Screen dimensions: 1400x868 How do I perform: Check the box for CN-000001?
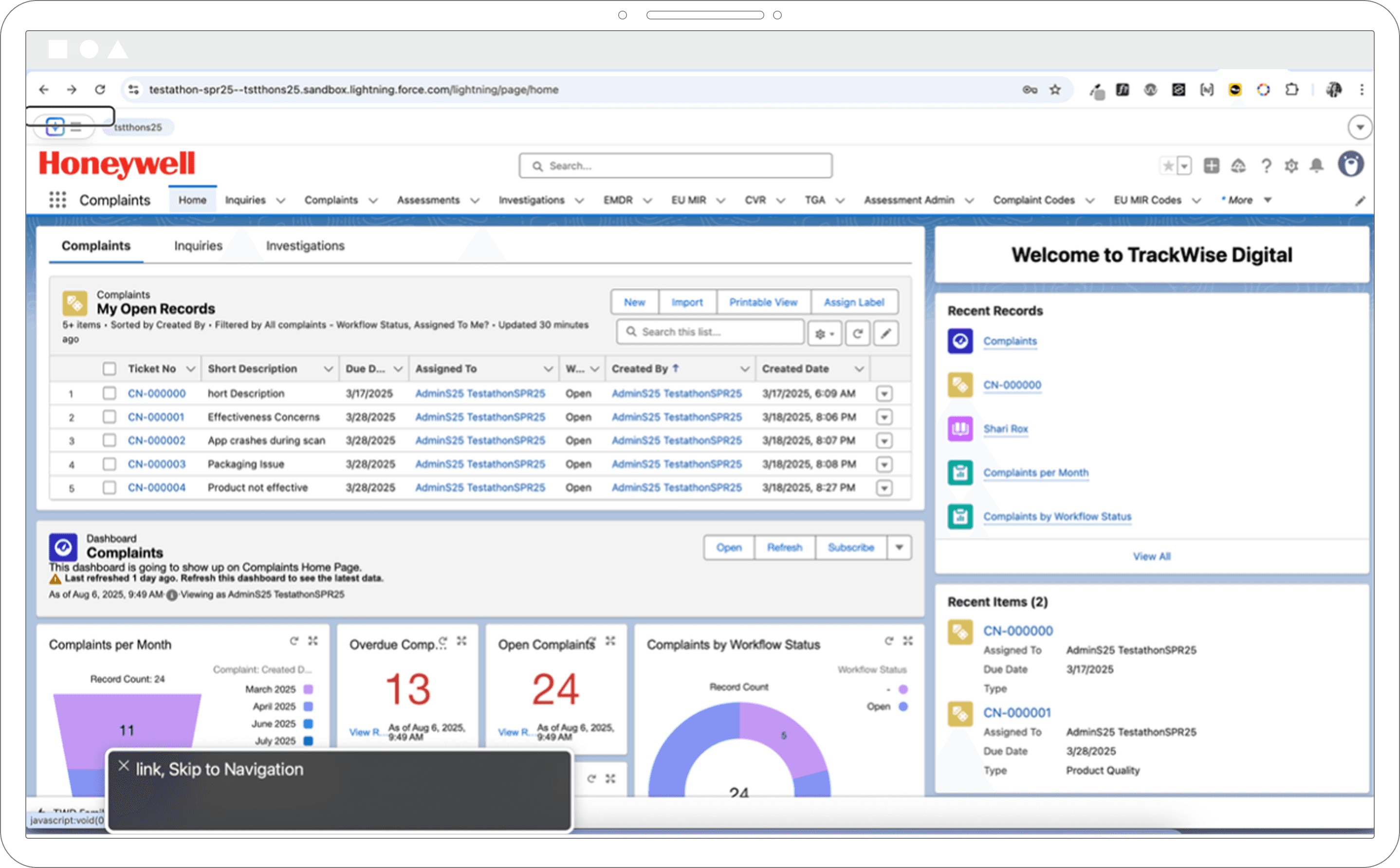(109, 417)
